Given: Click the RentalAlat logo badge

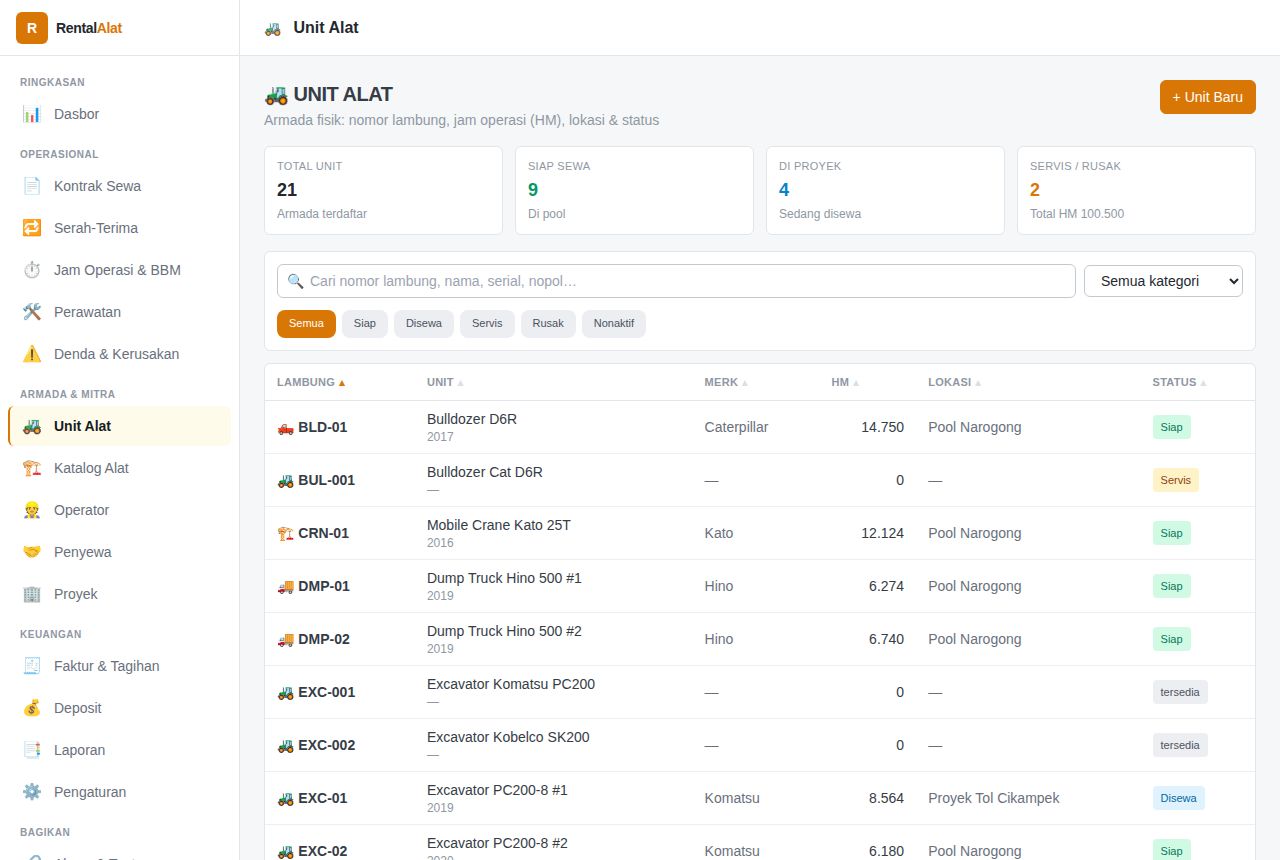Looking at the screenshot, I should 32,28.
